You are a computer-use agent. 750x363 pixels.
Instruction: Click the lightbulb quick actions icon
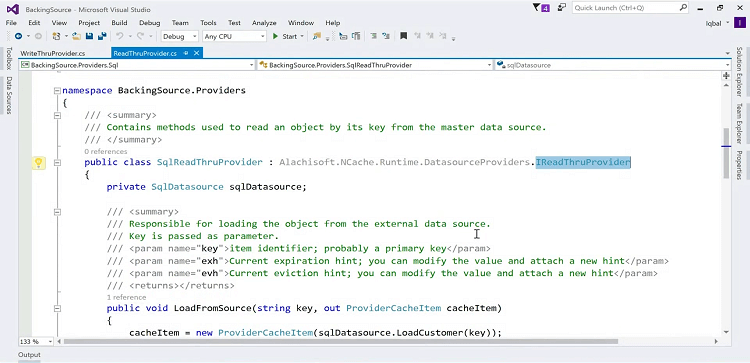[x=38, y=163]
